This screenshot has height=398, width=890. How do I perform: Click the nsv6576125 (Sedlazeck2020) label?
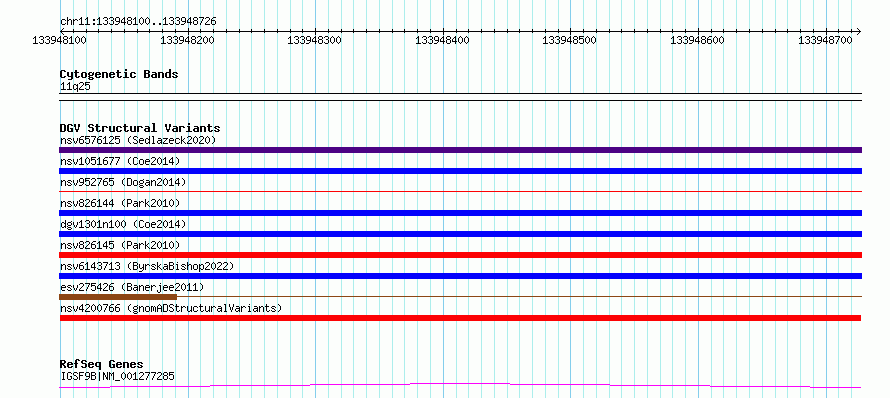tap(138, 140)
